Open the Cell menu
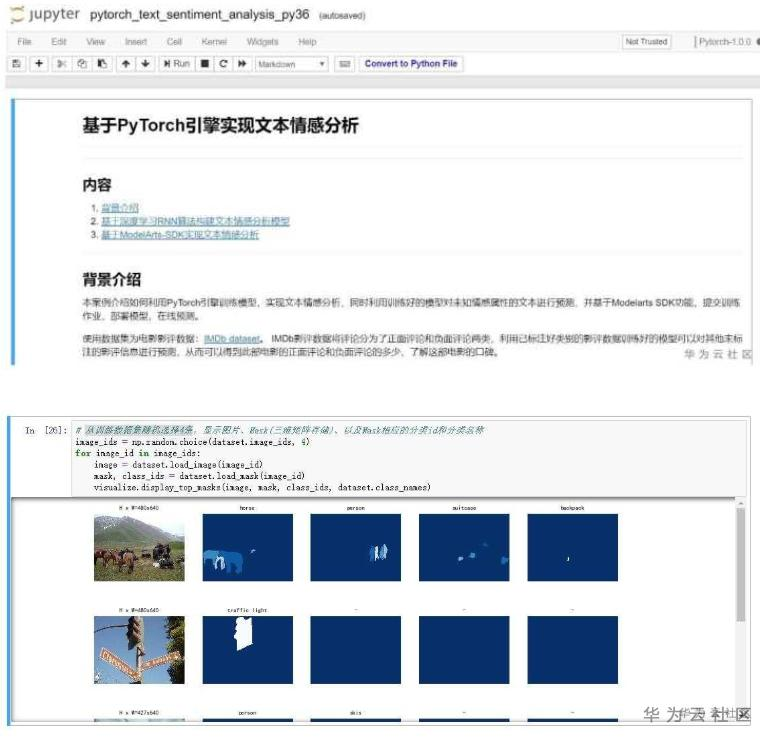764x740 pixels. click(174, 42)
